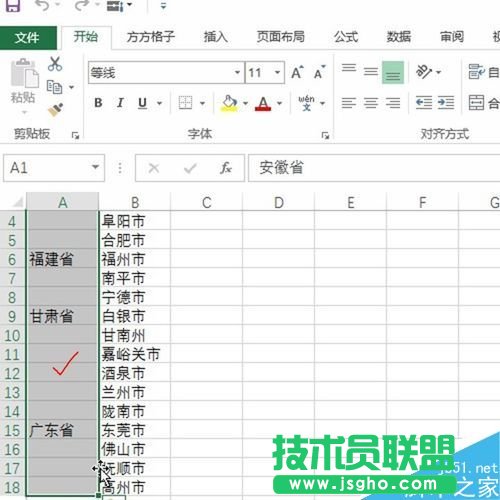Image resolution: width=500 pixels, height=500 pixels.
Task: Open the 公式 tab
Action: (x=346, y=37)
